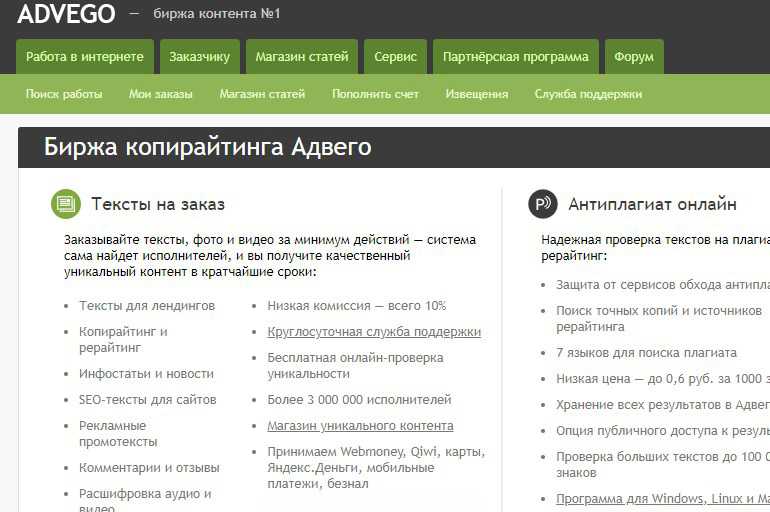Click the Тексты для лендингов item
This screenshot has width=770, height=512.
click(x=147, y=306)
